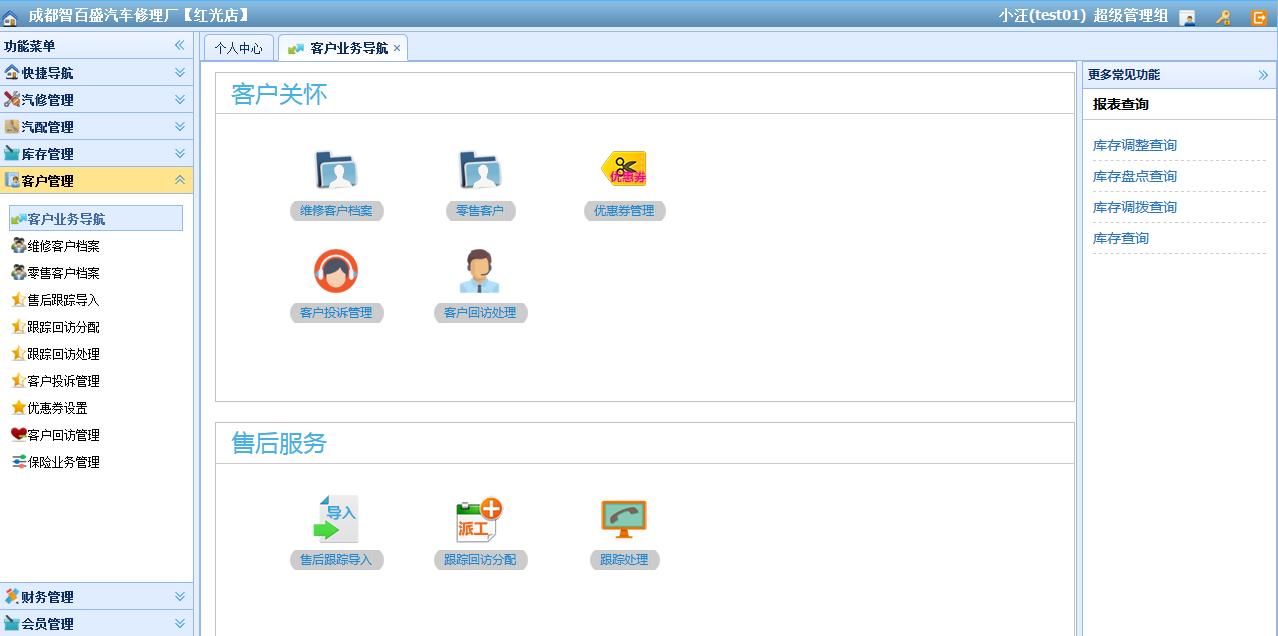Click the orange logout icon in header
This screenshot has height=636, width=1278.
click(x=1259, y=17)
